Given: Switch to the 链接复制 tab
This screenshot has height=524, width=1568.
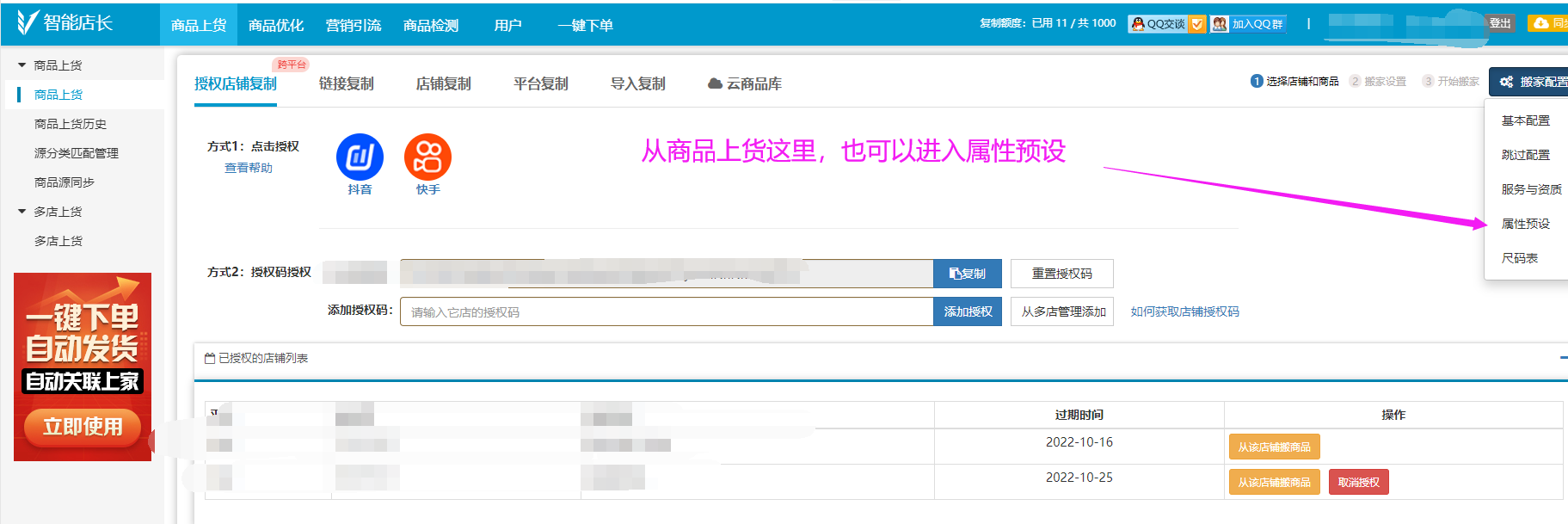Looking at the screenshot, I should click(x=346, y=83).
